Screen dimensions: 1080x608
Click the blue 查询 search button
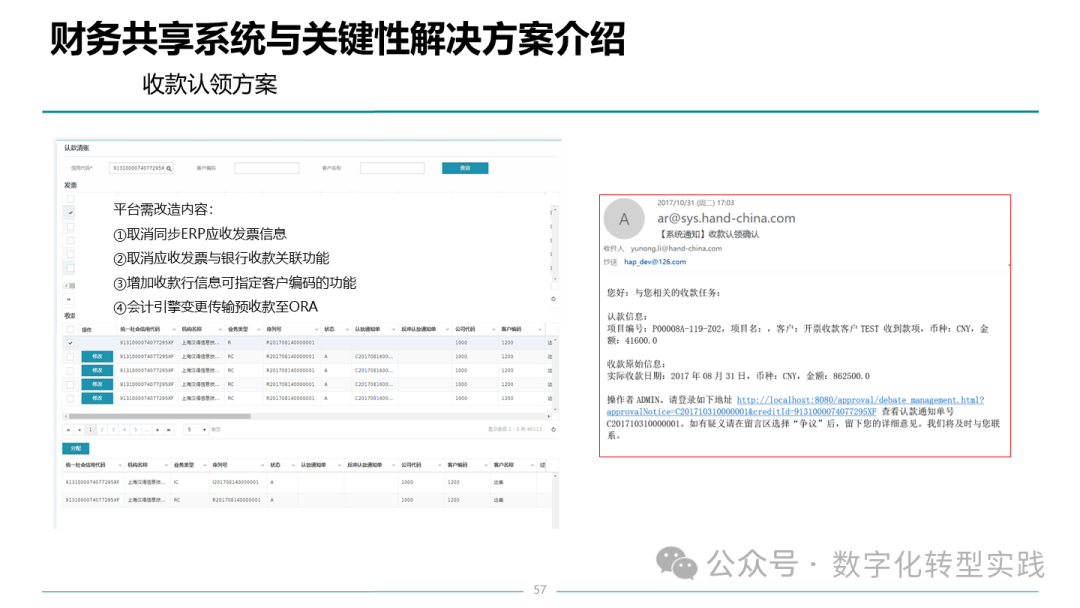click(x=465, y=168)
